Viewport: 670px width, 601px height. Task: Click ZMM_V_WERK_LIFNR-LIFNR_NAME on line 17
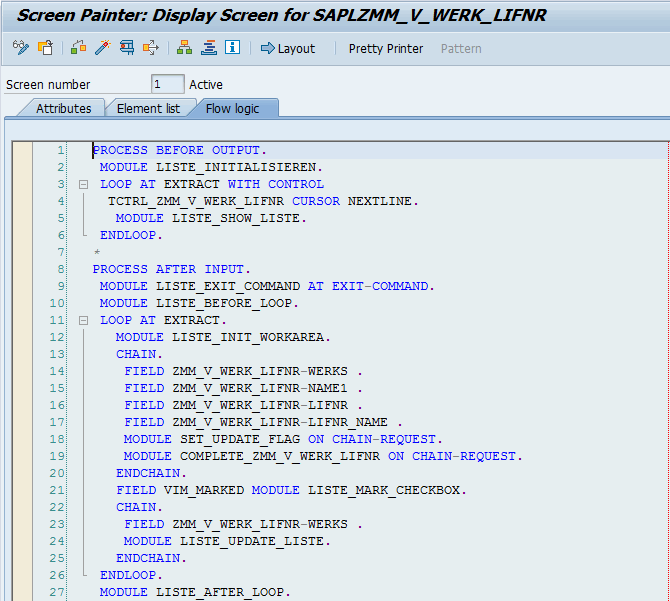[x=280, y=422]
